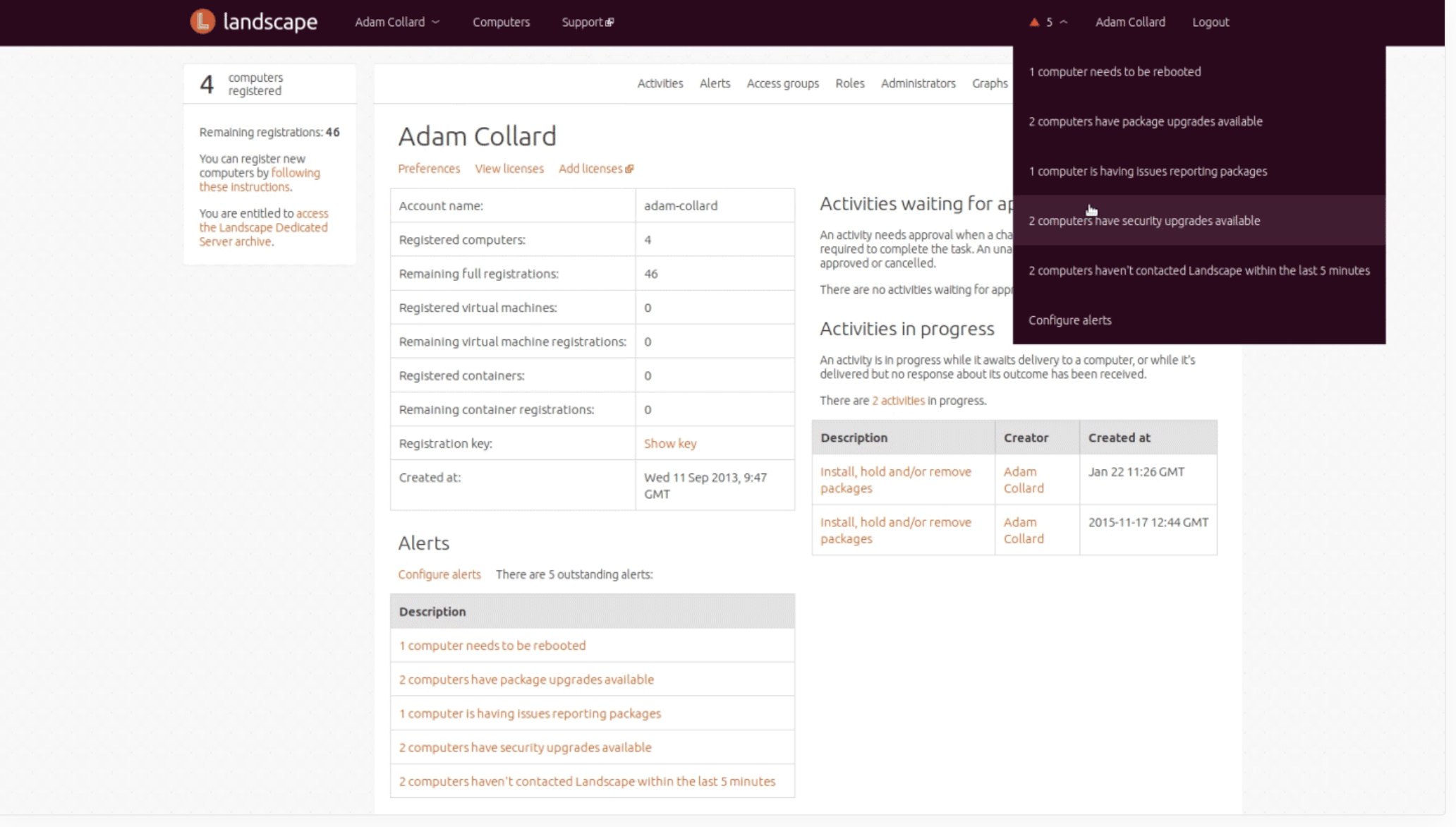Click external-link icon next to Support
Viewport: 1456px width, 827px height.
pos(610,23)
